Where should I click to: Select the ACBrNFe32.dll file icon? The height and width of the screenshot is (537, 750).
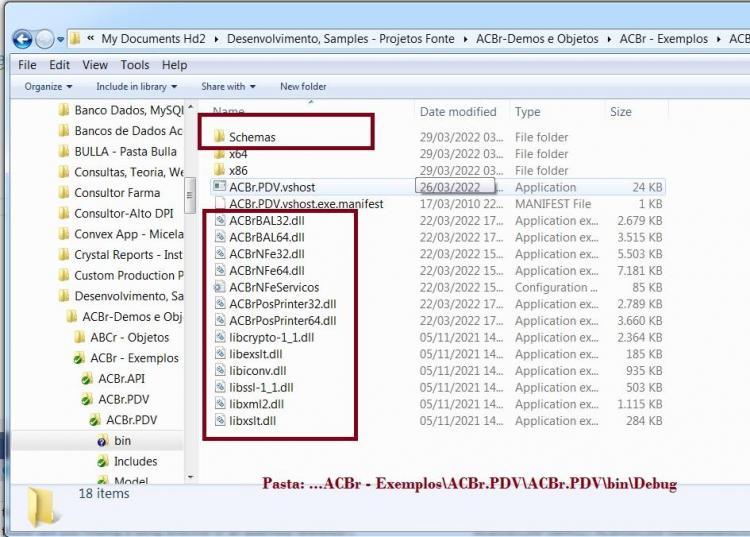click(x=220, y=254)
